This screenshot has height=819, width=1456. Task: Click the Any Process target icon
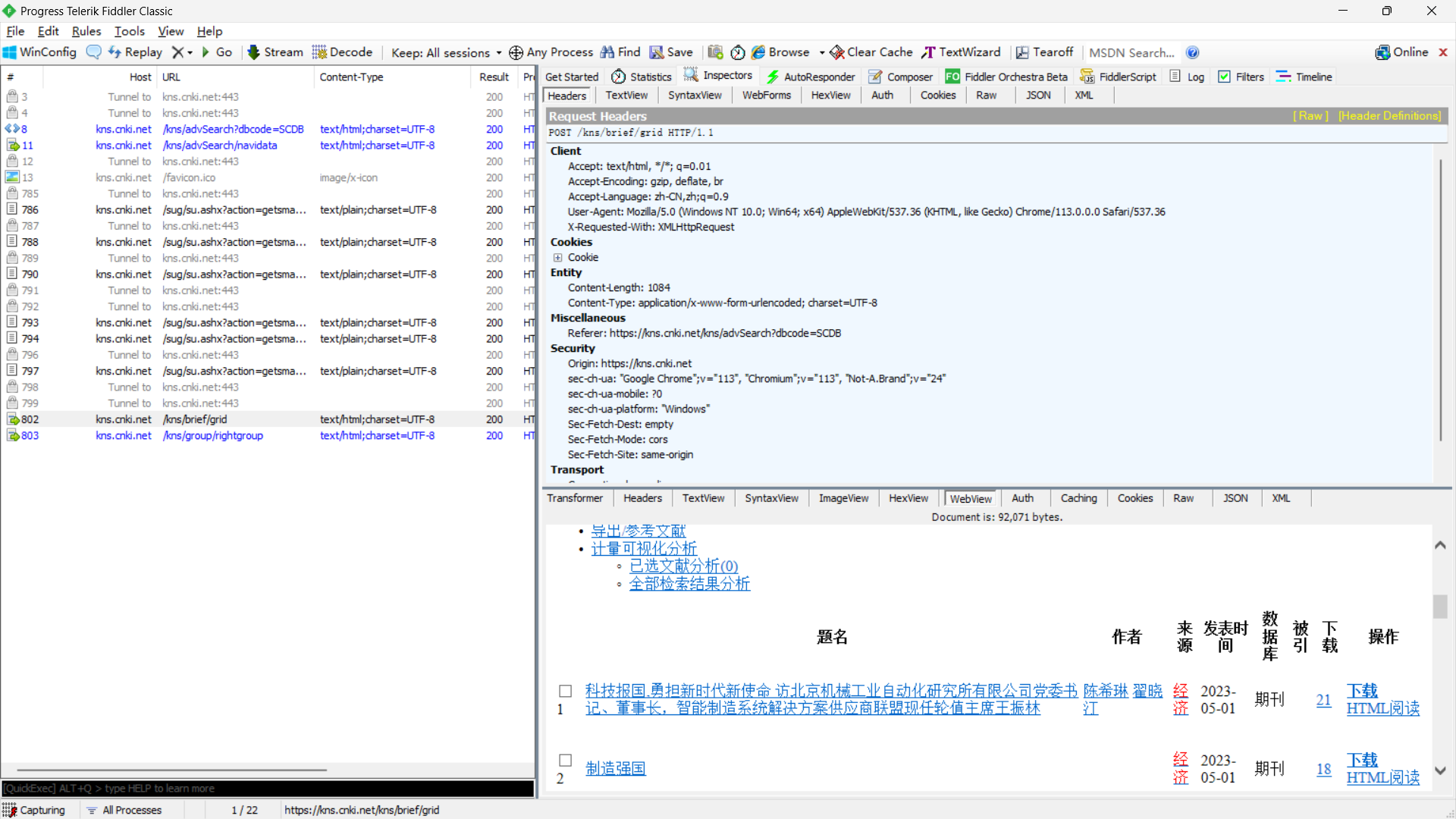[x=516, y=52]
